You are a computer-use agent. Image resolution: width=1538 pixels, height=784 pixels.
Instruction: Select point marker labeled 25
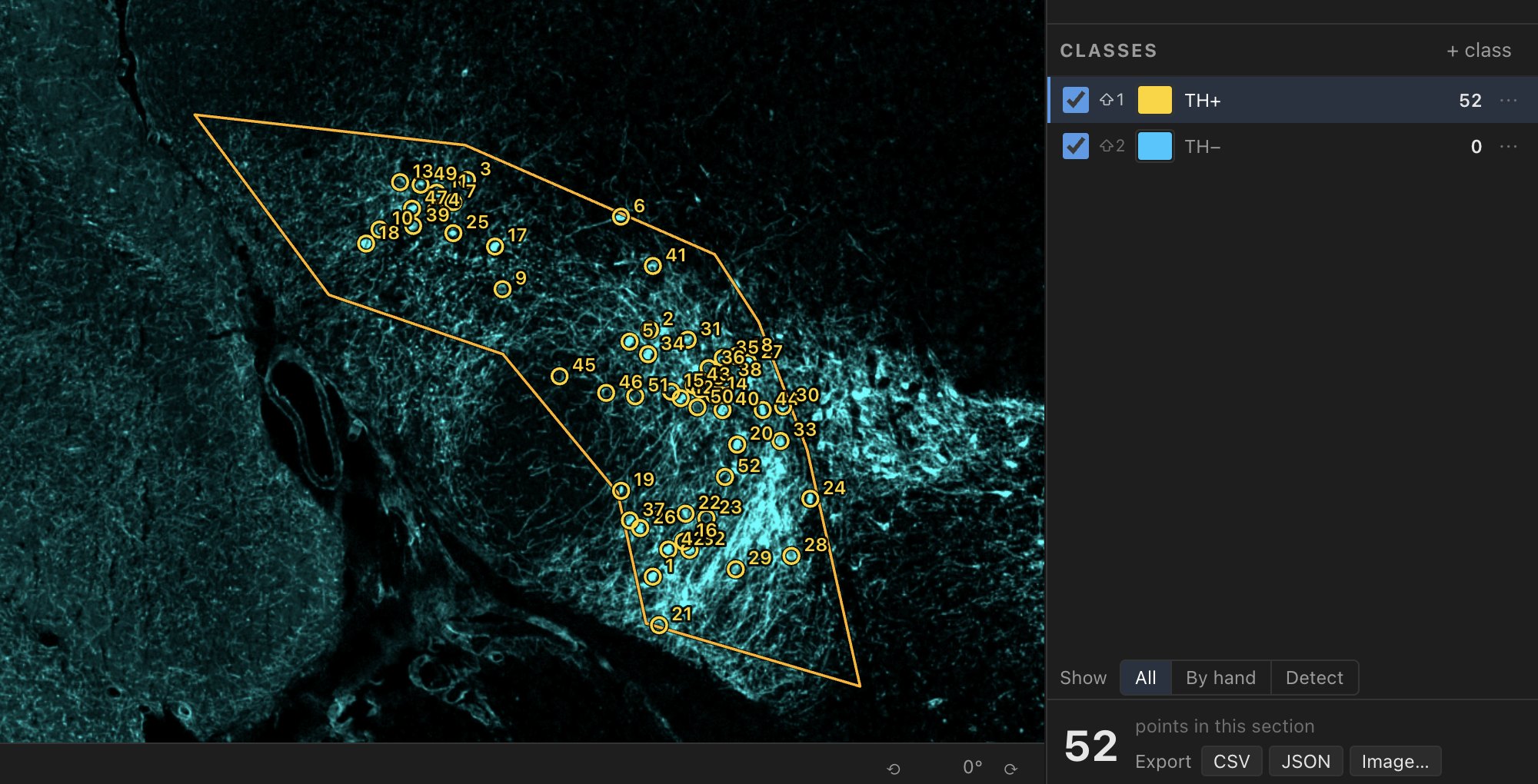[453, 233]
